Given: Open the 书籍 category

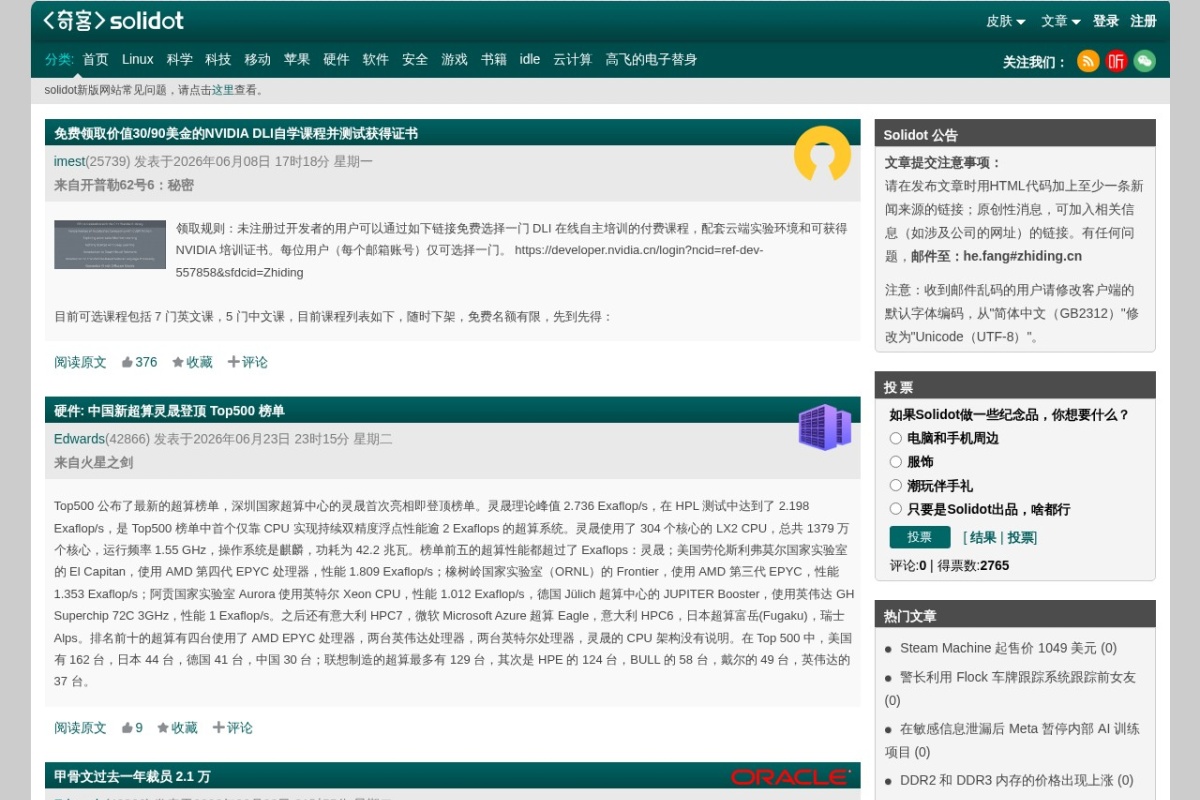Looking at the screenshot, I should 494,59.
